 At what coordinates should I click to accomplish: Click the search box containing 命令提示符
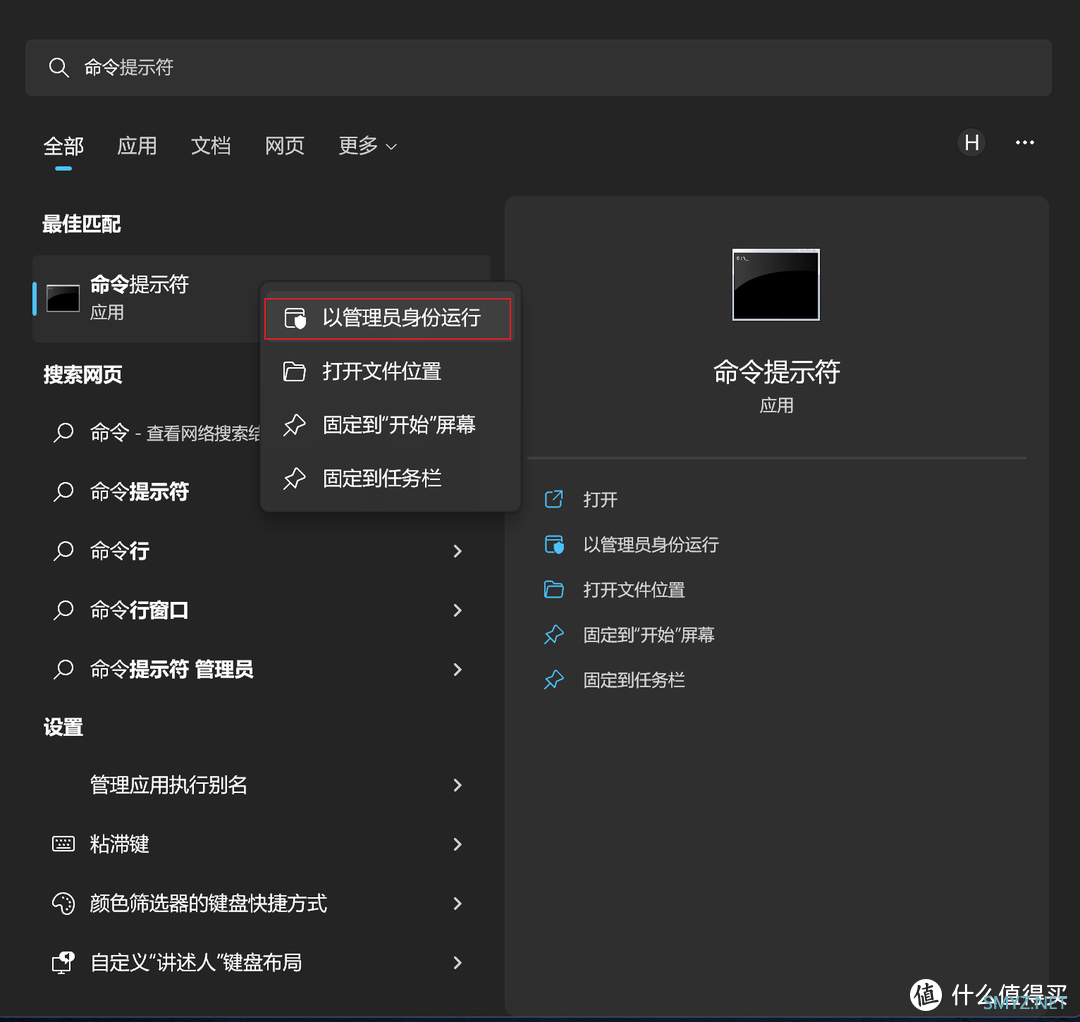pos(538,67)
